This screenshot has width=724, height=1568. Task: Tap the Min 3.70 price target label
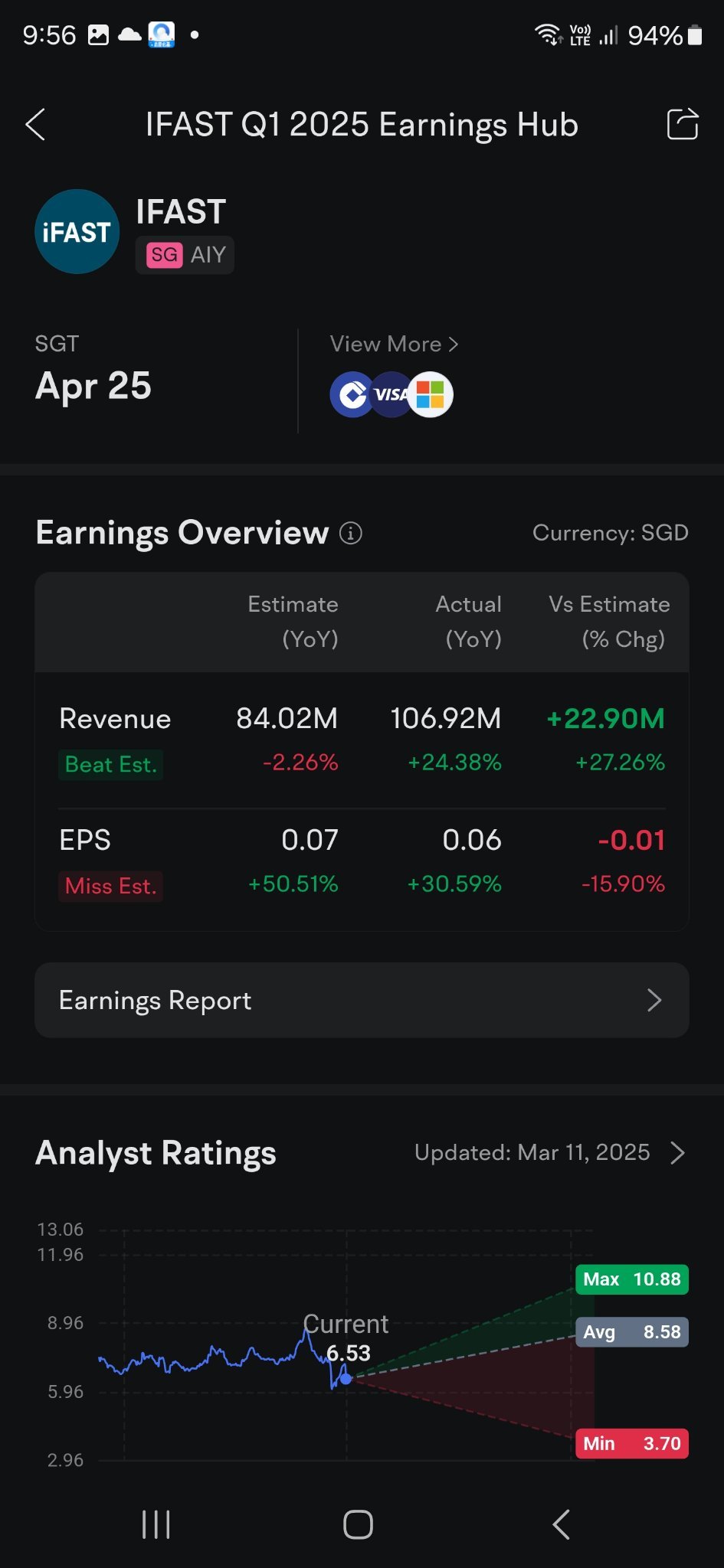tap(631, 1444)
